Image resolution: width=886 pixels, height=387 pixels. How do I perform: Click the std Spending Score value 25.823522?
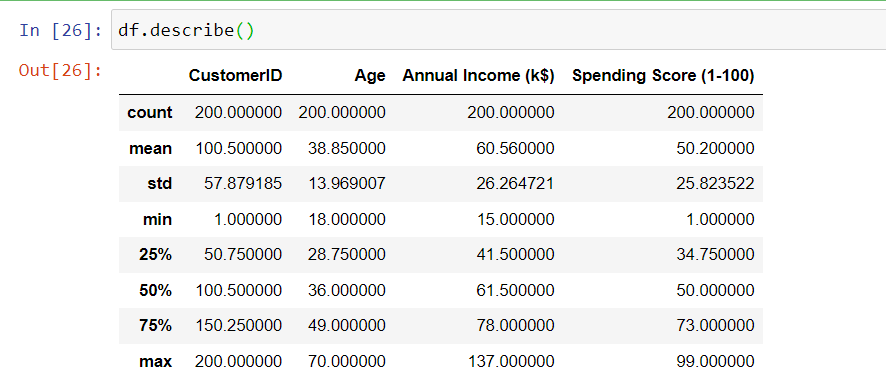coord(715,184)
